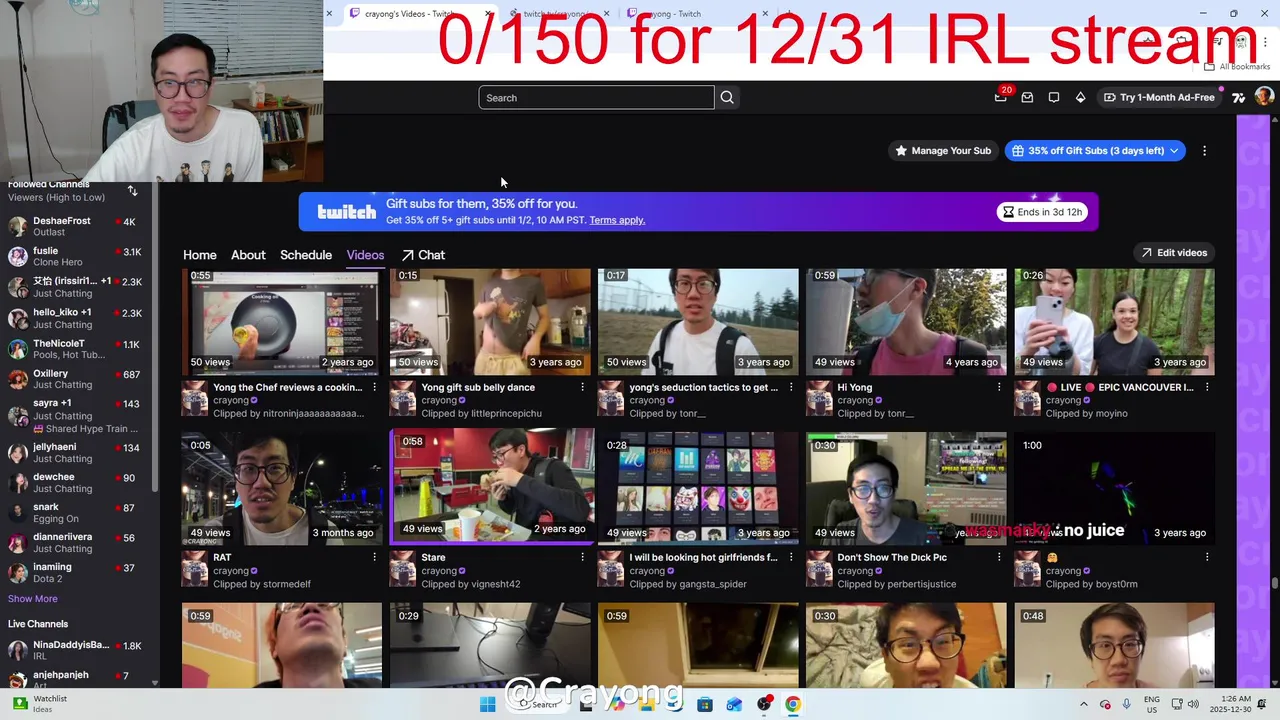
Task: Open Chrome from the taskbar
Action: (793, 704)
